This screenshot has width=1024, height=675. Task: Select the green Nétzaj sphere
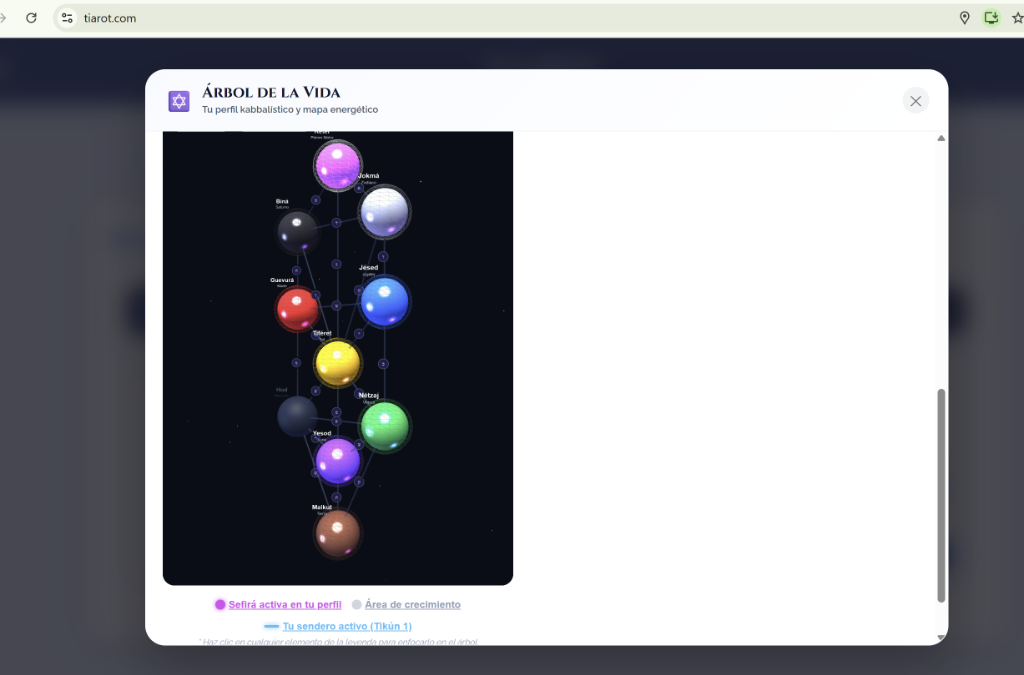tap(385, 426)
